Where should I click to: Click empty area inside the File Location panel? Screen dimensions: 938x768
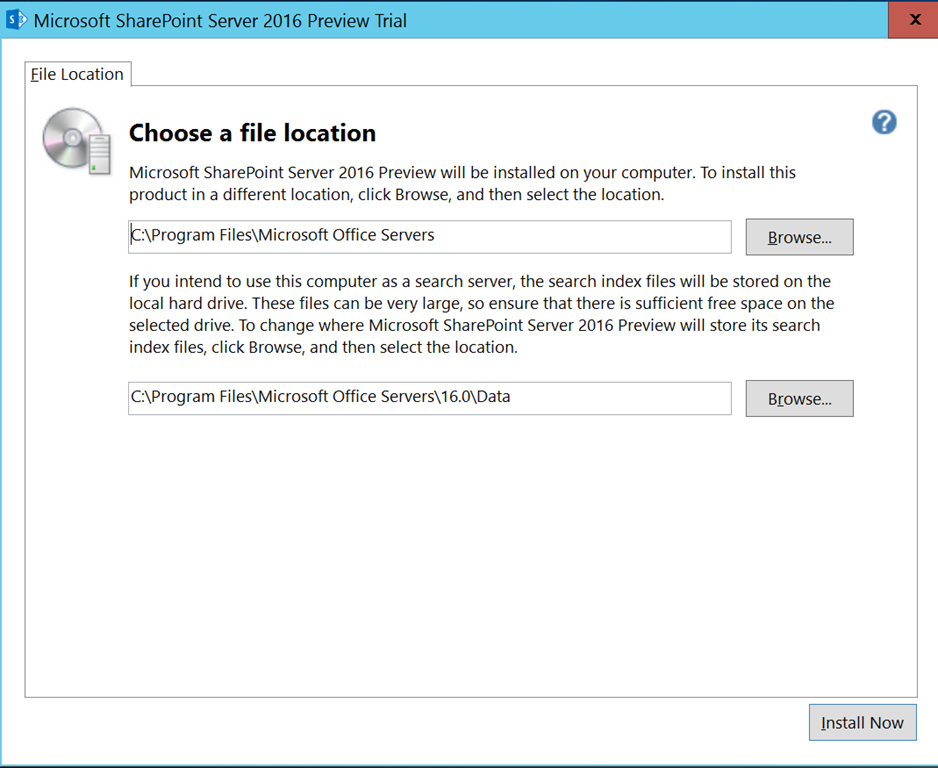[x=471, y=556]
